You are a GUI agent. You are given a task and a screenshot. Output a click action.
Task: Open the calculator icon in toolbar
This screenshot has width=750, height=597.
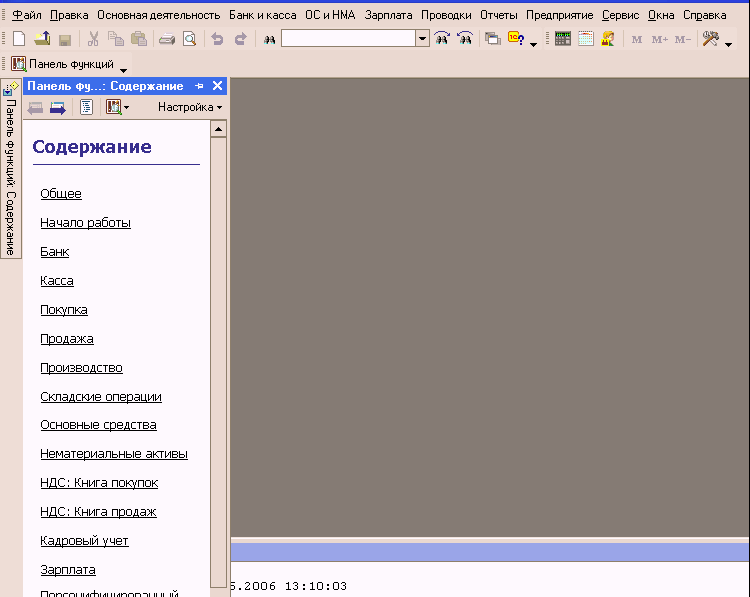point(563,39)
